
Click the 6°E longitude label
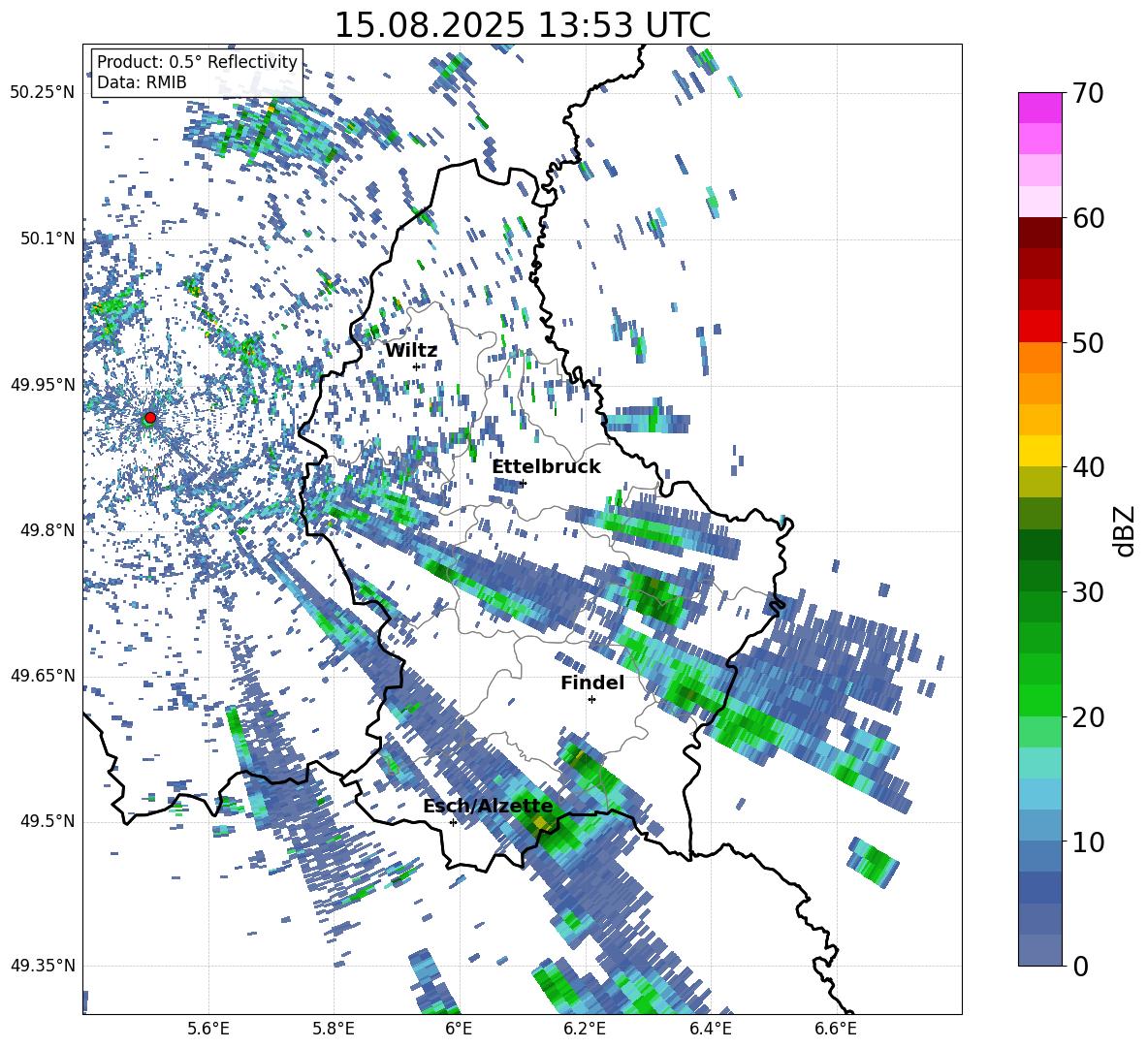pyautogui.click(x=459, y=1029)
